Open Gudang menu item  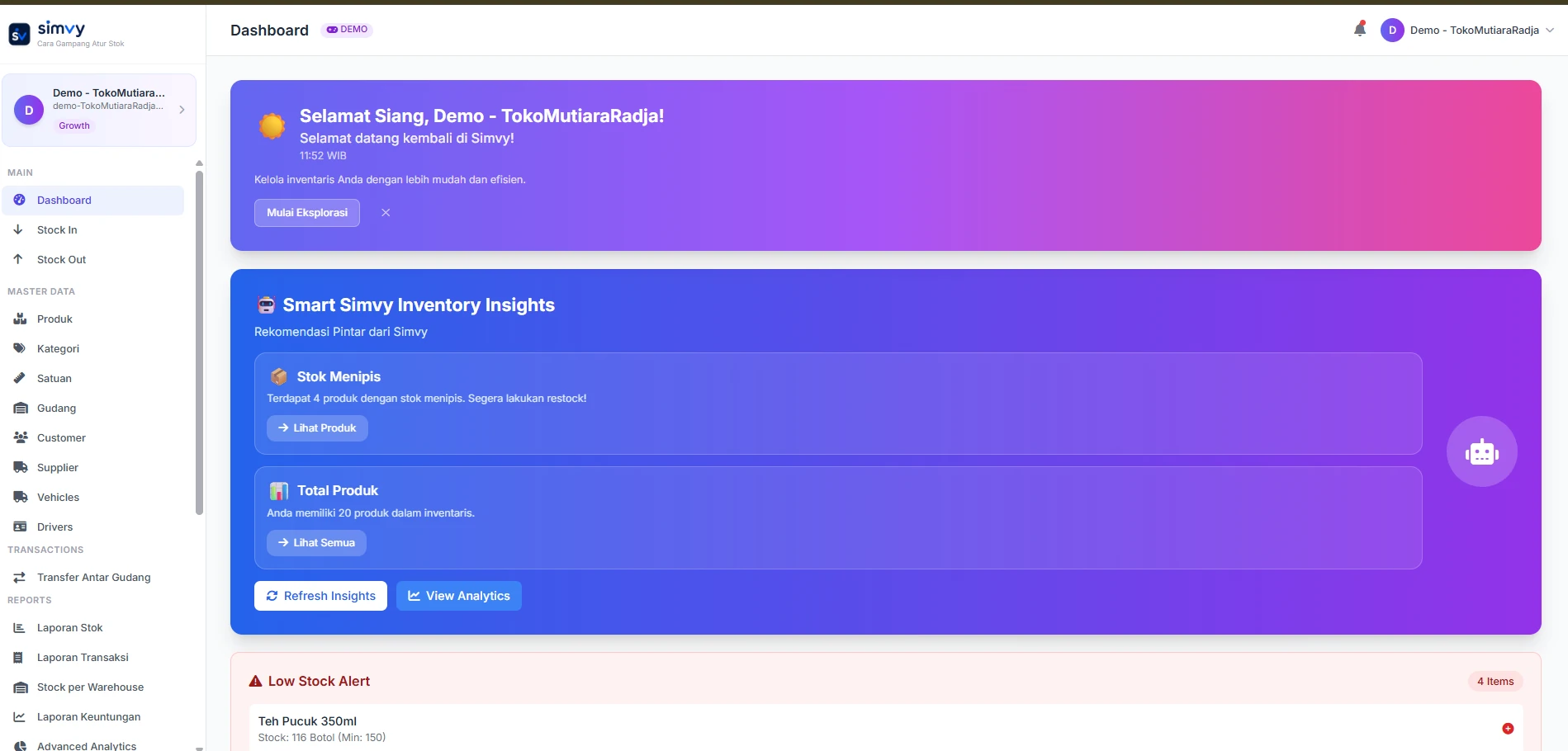pos(92,409)
